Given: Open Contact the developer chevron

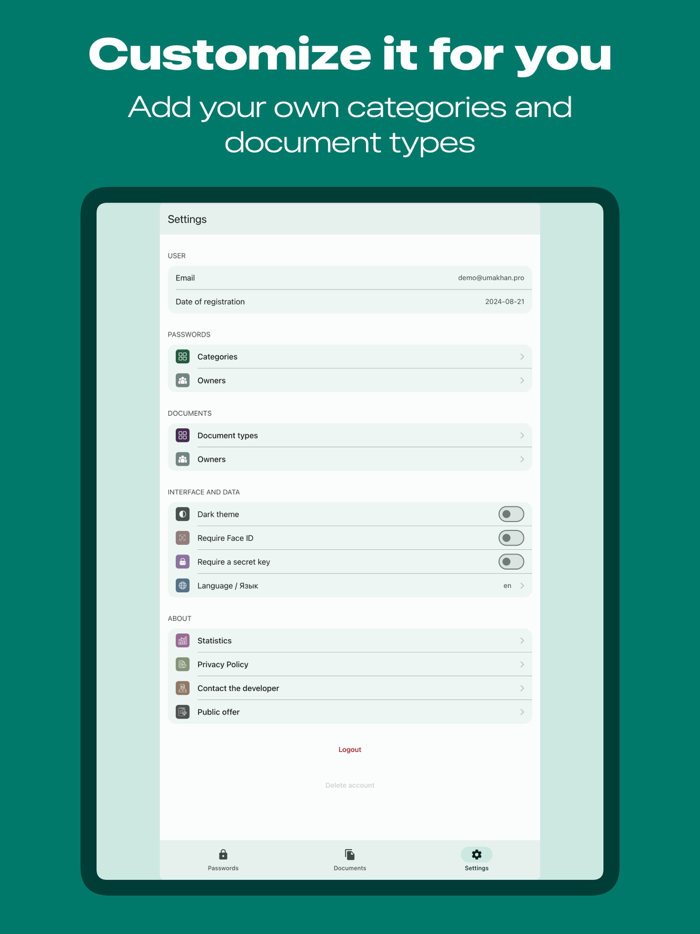Looking at the screenshot, I should [522, 688].
